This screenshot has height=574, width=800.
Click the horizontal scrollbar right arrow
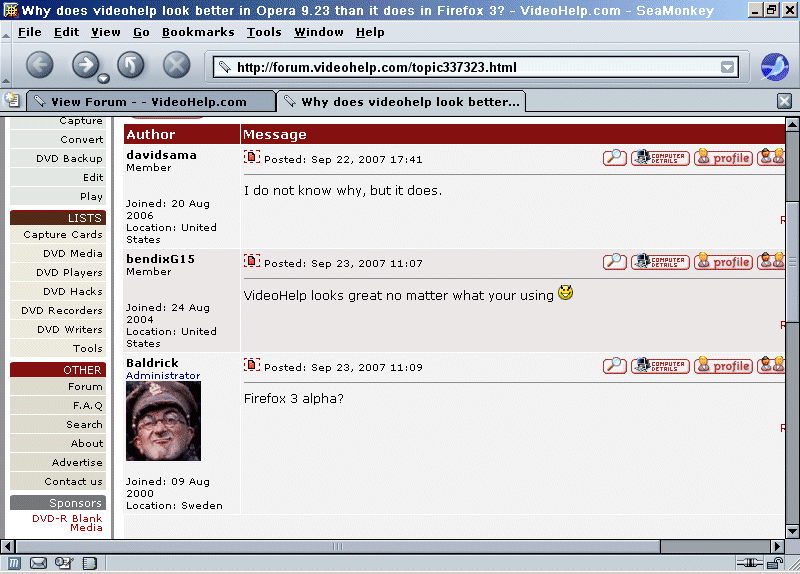click(x=777, y=546)
